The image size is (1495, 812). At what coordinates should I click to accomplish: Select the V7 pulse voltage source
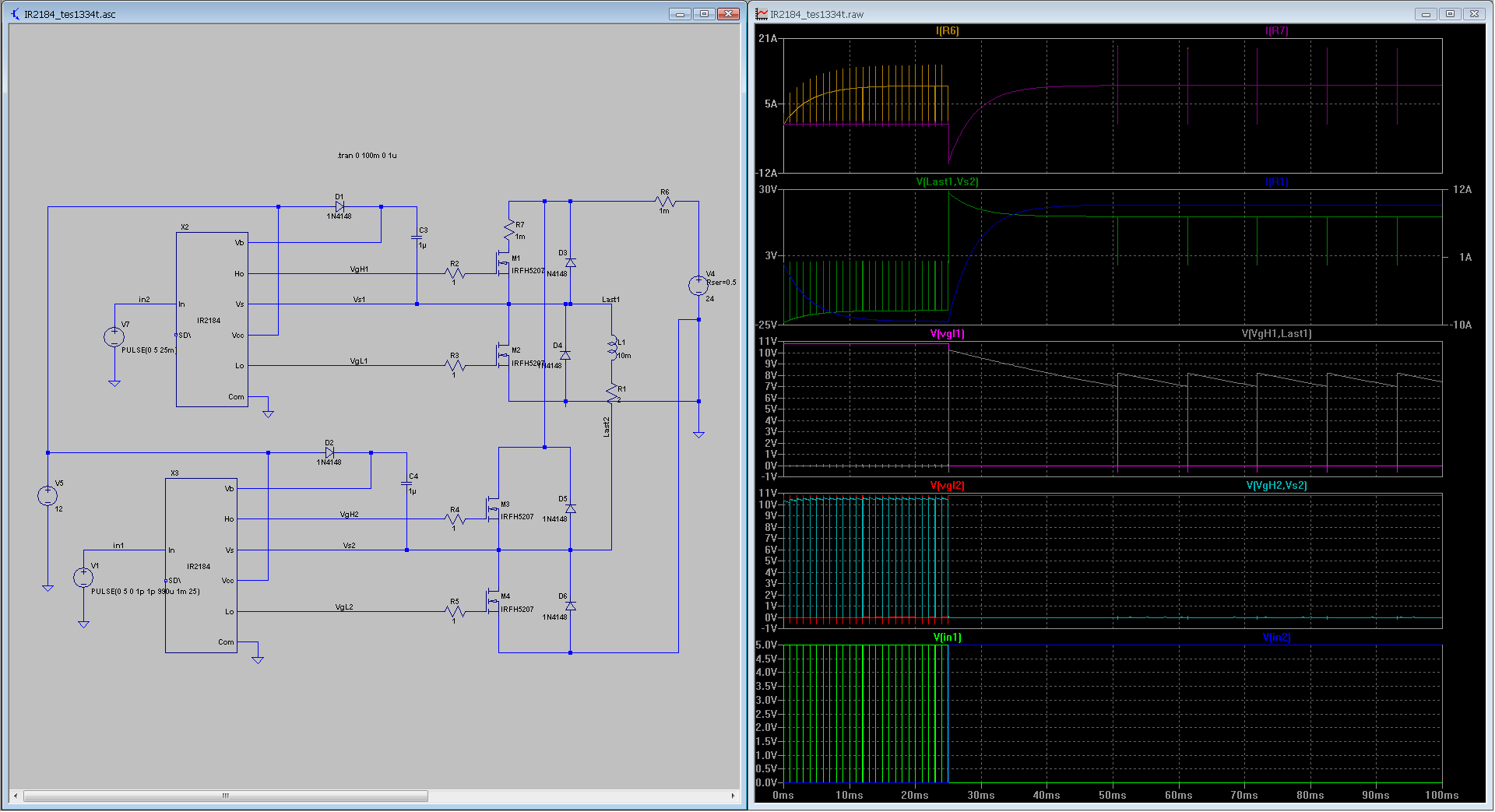[x=114, y=337]
